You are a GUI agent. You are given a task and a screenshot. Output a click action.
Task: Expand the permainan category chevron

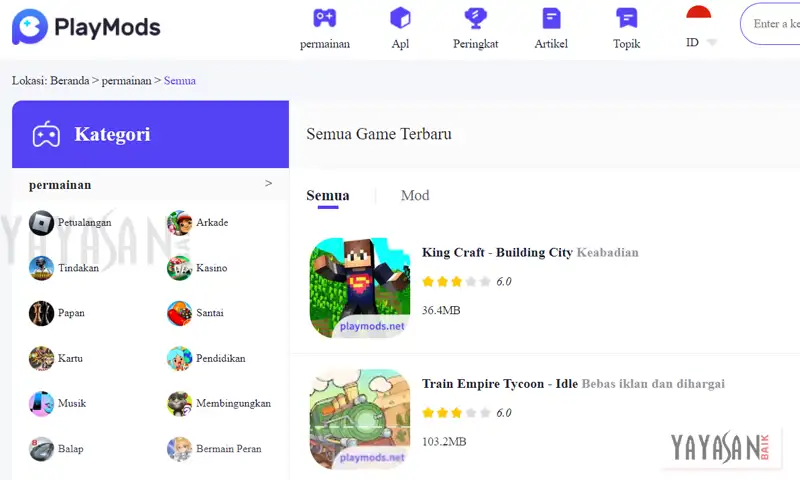[x=268, y=183]
